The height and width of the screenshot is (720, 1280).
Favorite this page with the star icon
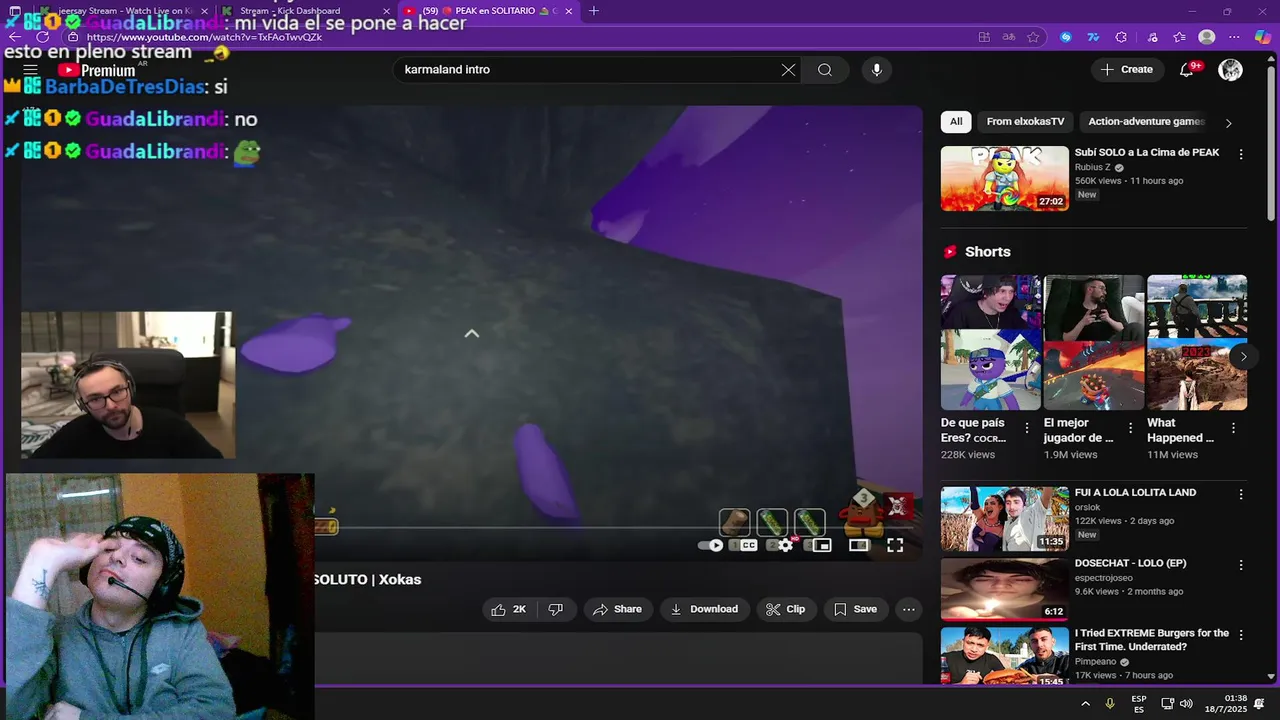pyautogui.click(x=1033, y=37)
